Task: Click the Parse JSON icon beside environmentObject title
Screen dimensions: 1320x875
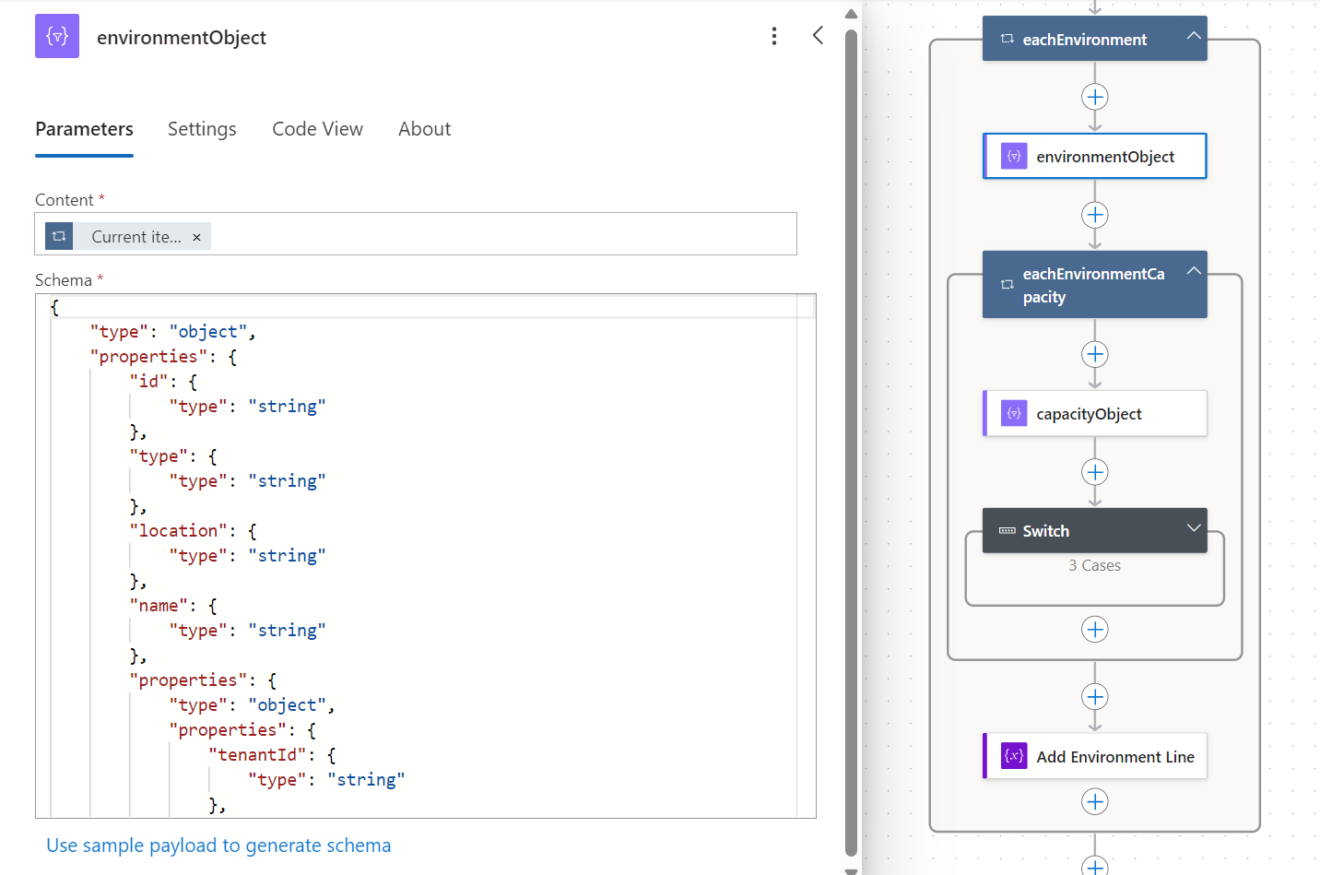Action: click(57, 36)
